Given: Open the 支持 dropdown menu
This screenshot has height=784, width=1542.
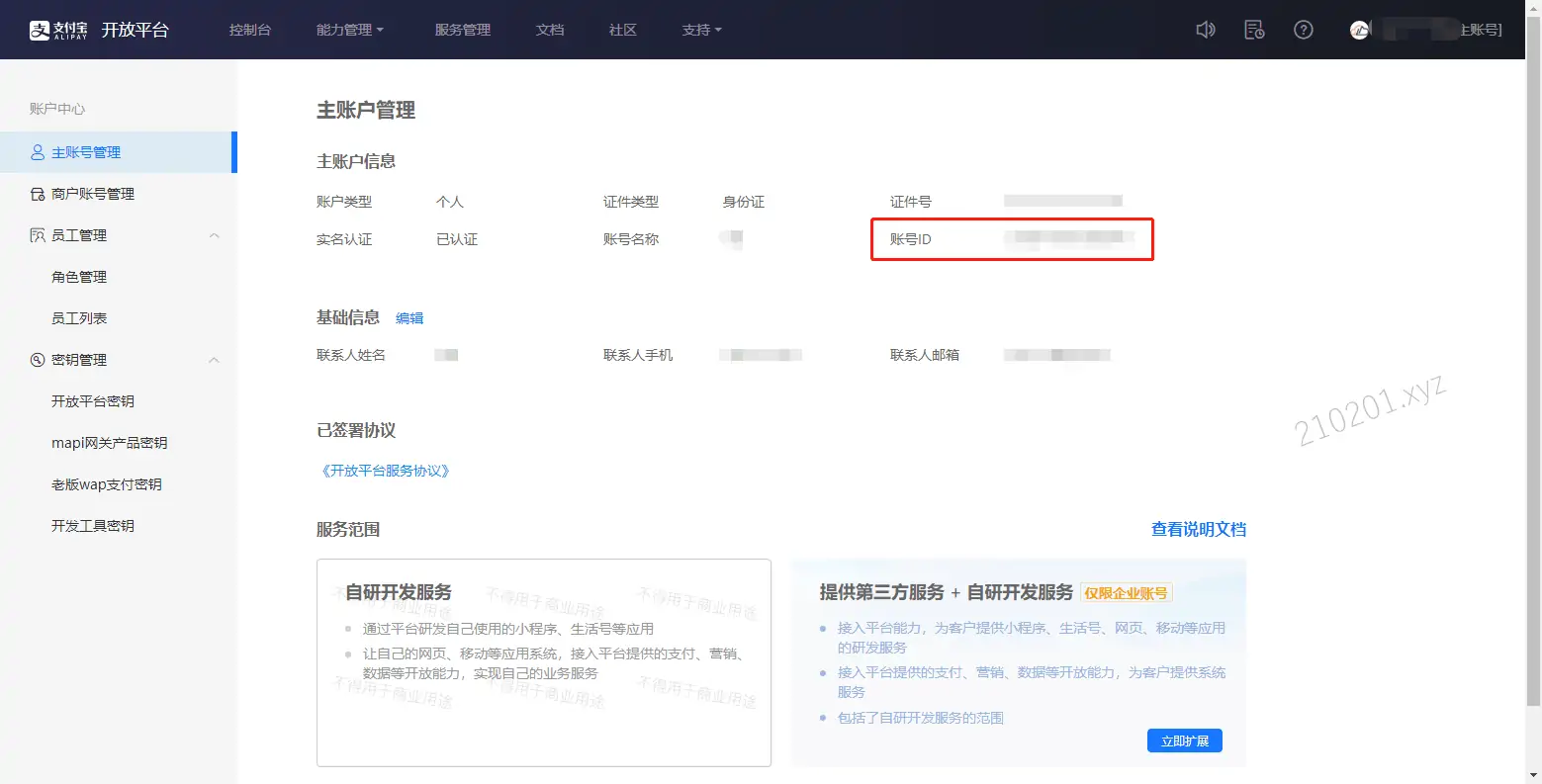Looking at the screenshot, I should point(702,30).
